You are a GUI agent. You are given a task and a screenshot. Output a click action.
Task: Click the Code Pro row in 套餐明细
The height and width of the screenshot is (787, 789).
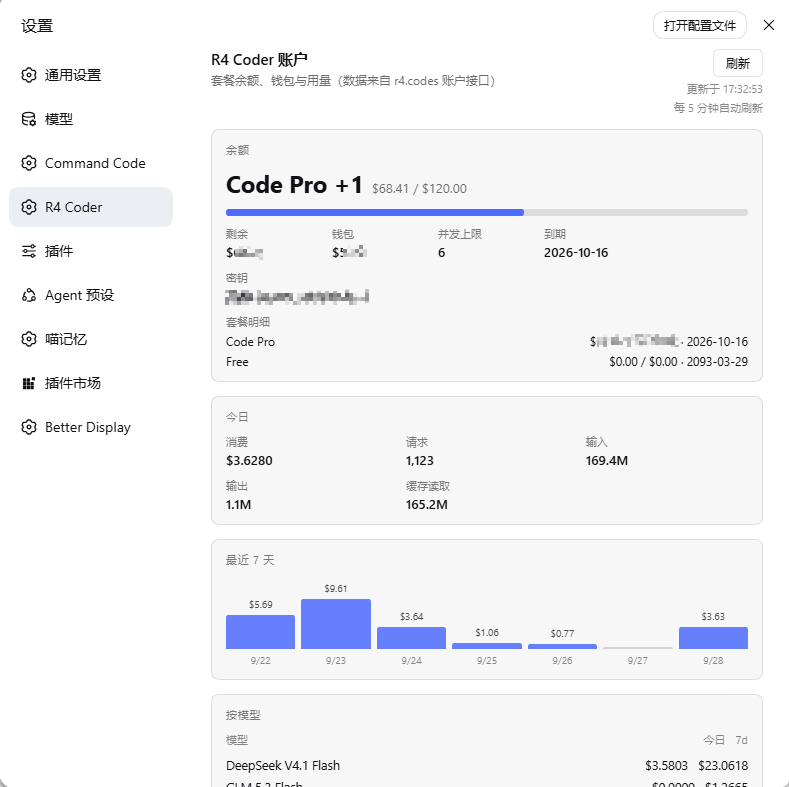[487, 342]
